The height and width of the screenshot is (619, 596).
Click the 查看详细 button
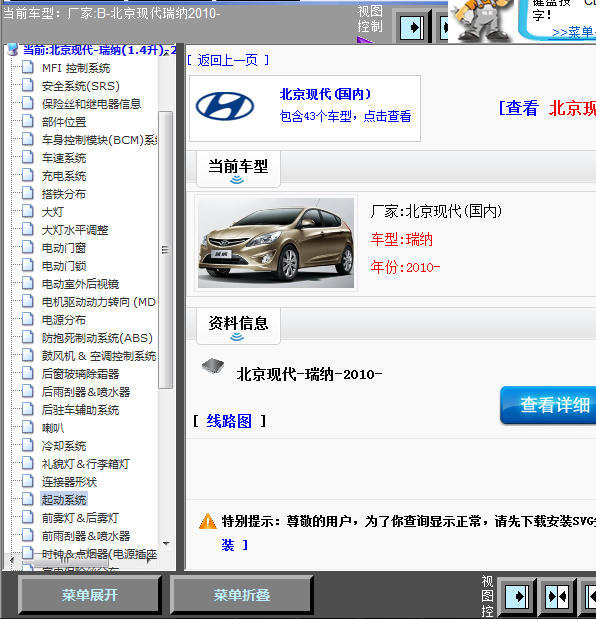point(549,405)
